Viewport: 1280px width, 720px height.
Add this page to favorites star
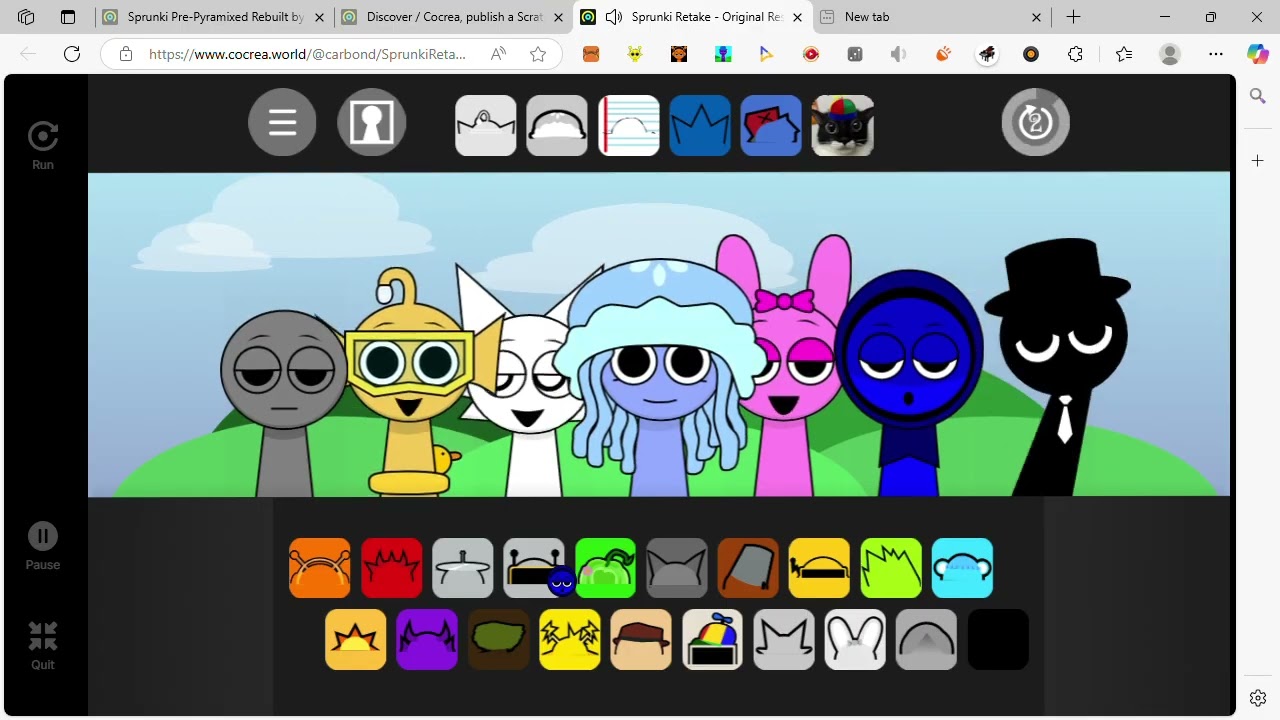(x=538, y=54)
